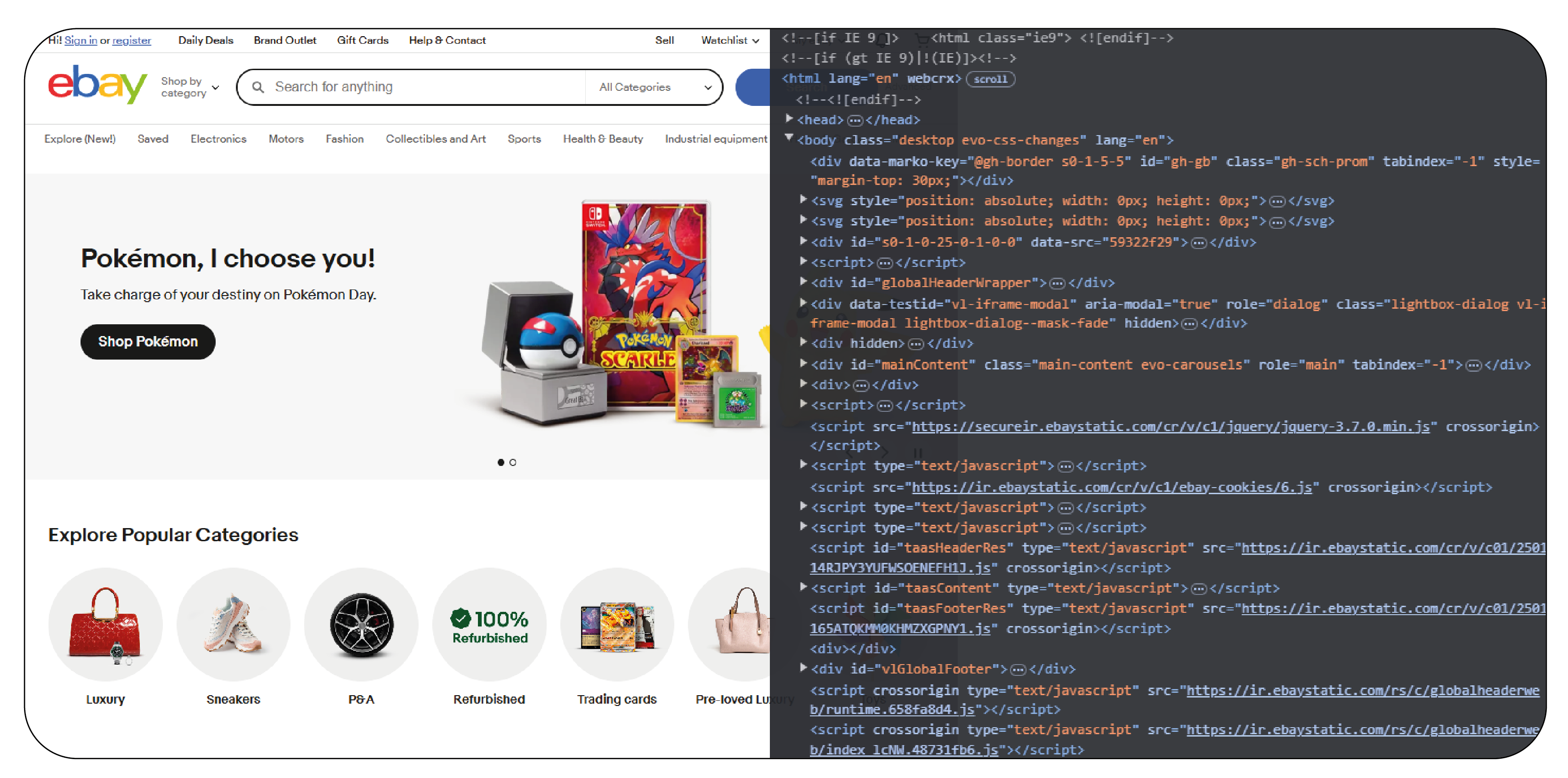
Task: Select the taasFooterRes script line
Action: tap(1177, 618)
